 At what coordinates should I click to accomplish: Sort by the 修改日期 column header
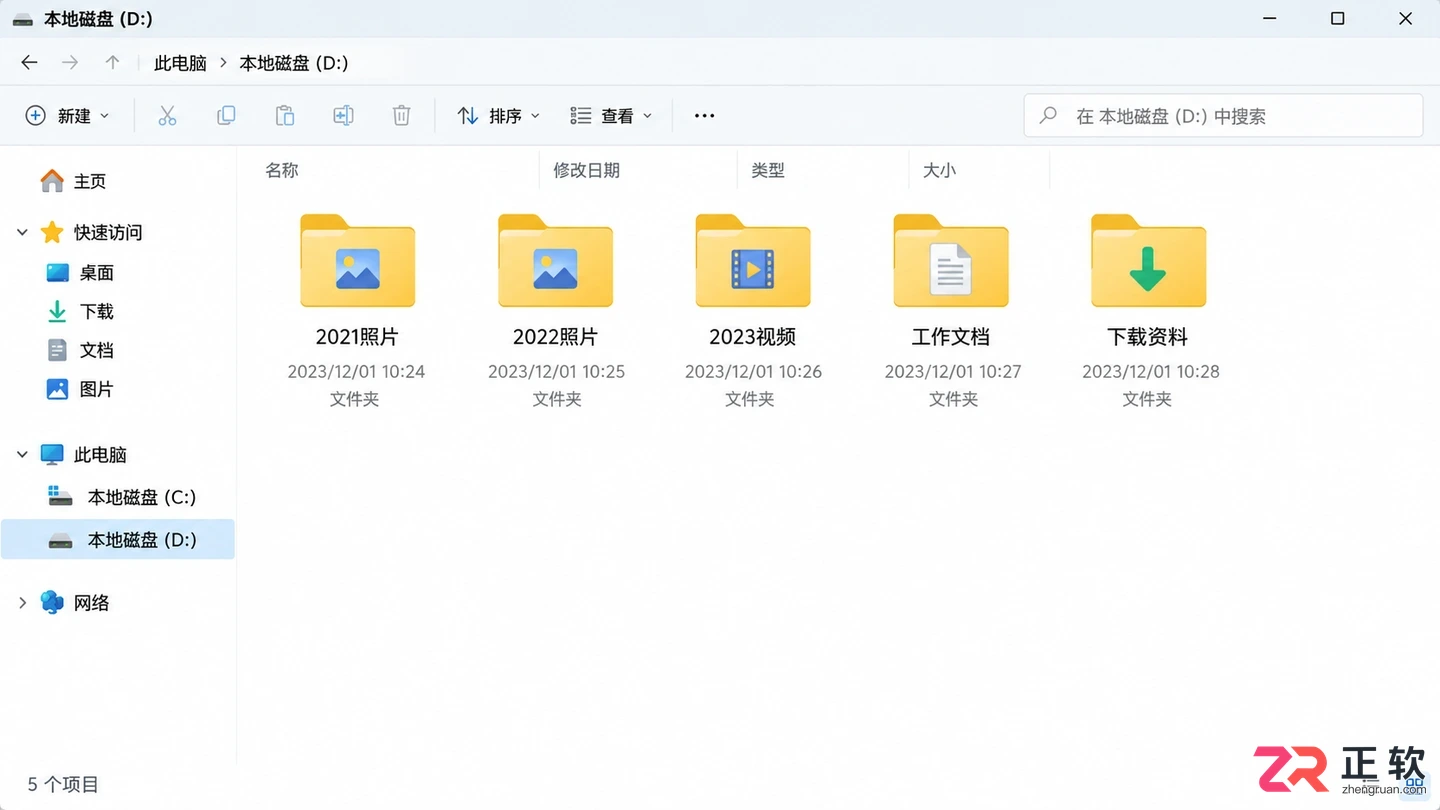[586, 170]
